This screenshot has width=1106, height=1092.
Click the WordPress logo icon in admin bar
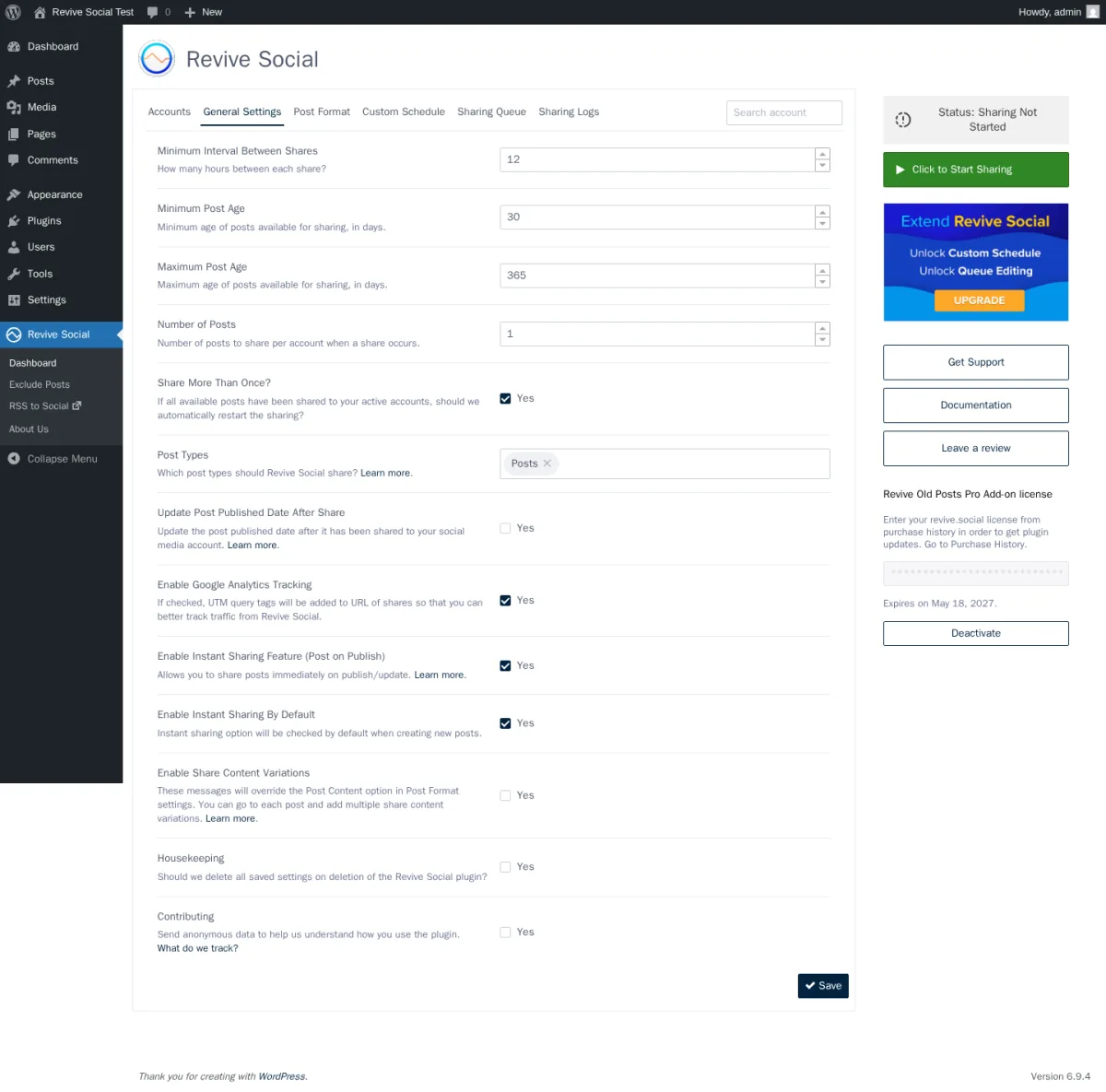(13, 12)
